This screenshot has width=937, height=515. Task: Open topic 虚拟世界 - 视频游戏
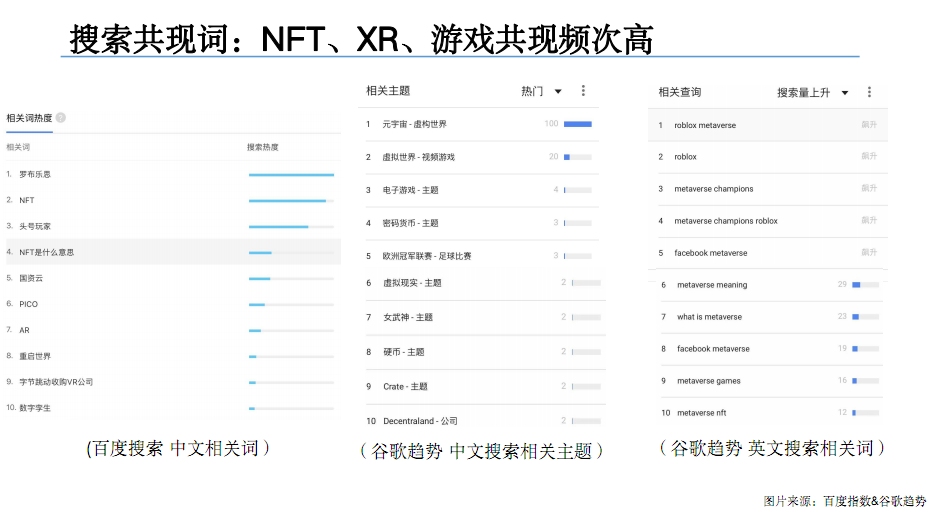418,157
